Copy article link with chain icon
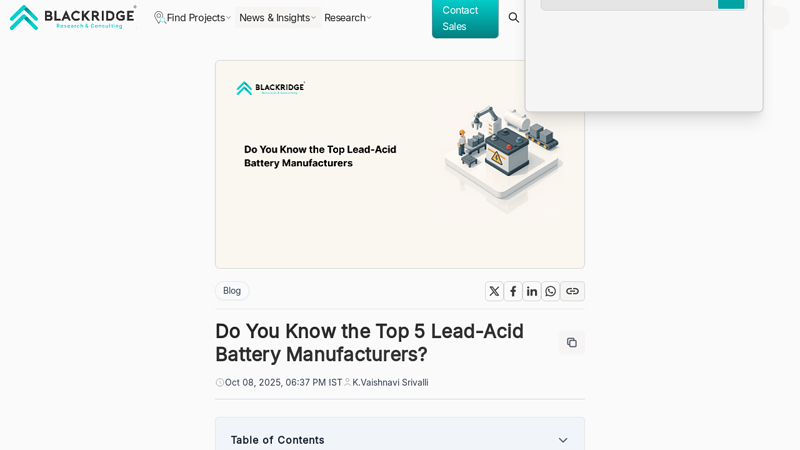This screenshot has height=450, width=800. point(572,291)
